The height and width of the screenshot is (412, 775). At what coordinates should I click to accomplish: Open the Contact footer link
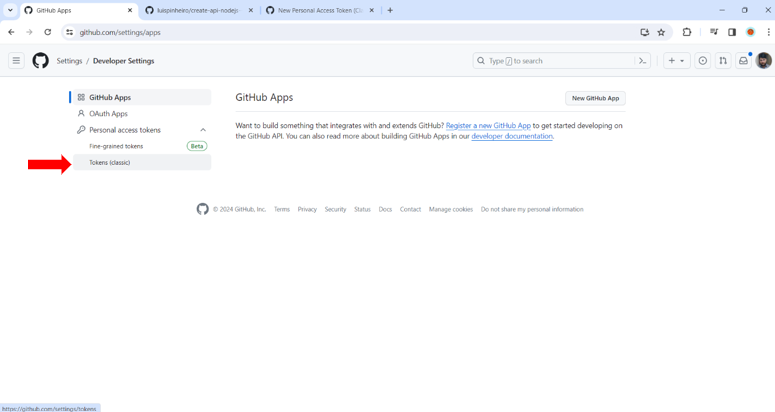click(x=410, y=209)
